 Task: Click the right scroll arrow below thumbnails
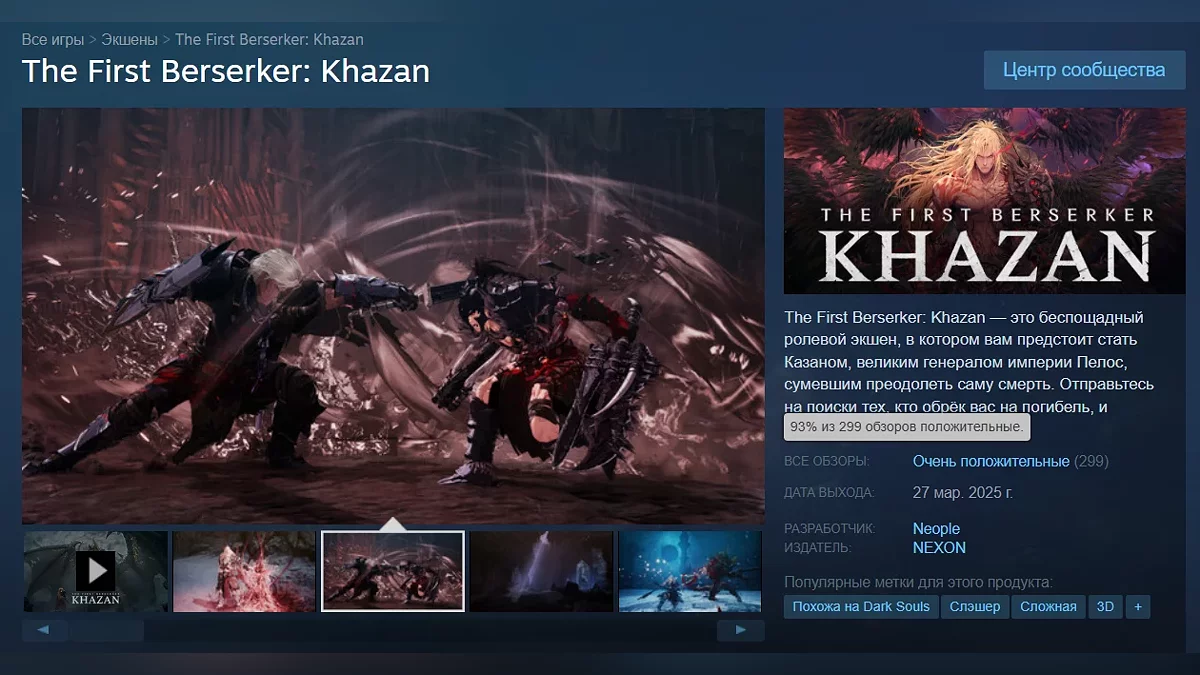[x=741, y=630]
